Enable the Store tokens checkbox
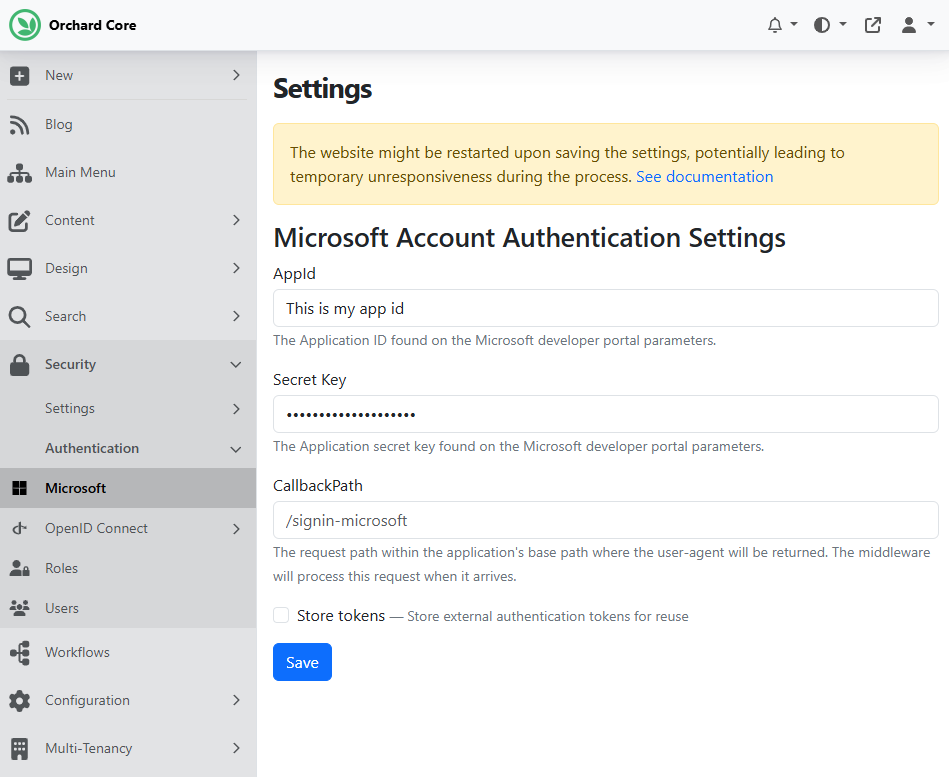Image resolution: width=949 pixels, height=777 pixels. point(281,615)
